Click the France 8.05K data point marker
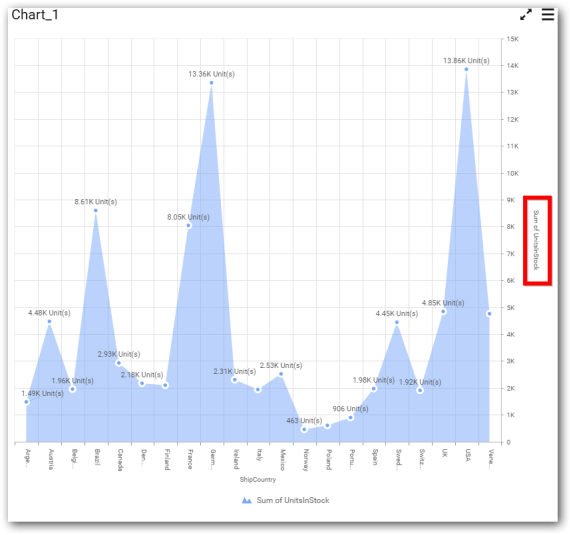This screenshot has height=535, width=571. tap(189, 225)
